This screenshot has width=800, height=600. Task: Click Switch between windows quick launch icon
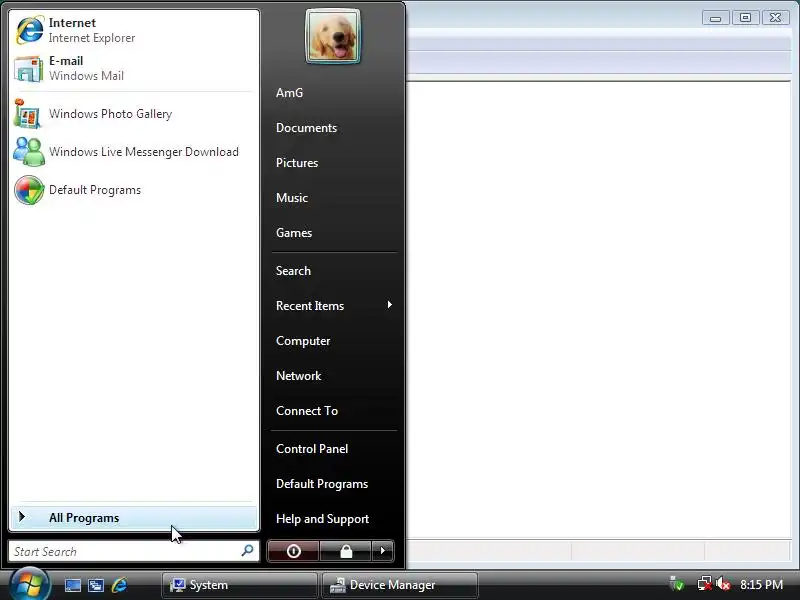96,585
